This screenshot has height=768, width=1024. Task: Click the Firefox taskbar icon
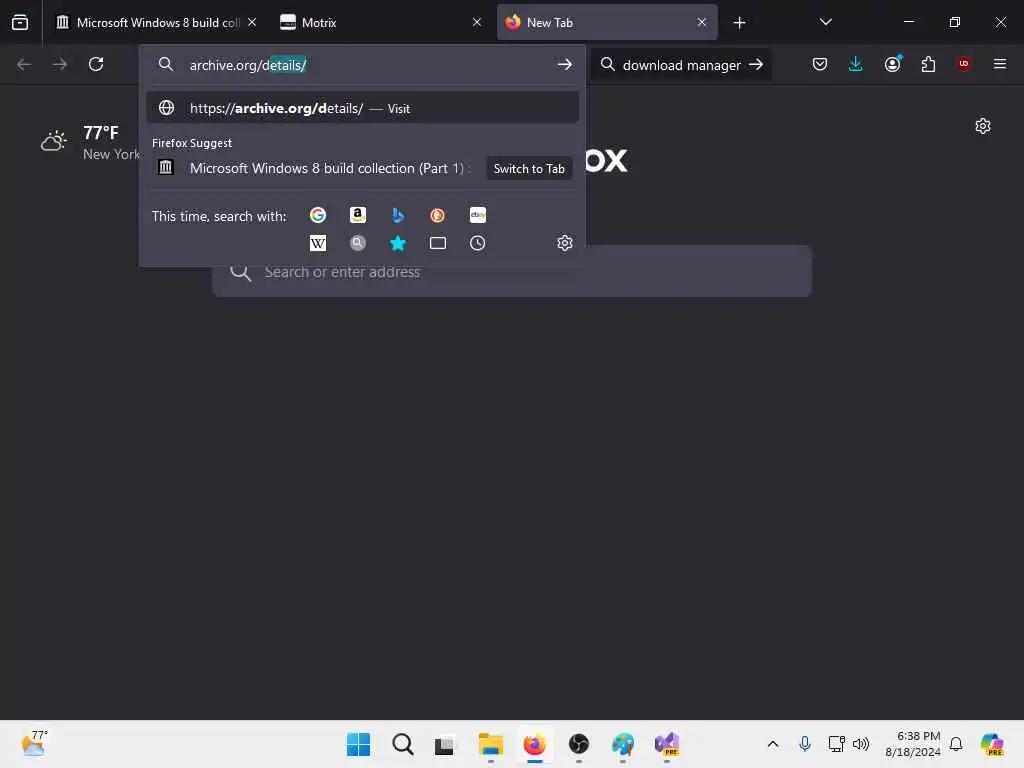(534, 744)
